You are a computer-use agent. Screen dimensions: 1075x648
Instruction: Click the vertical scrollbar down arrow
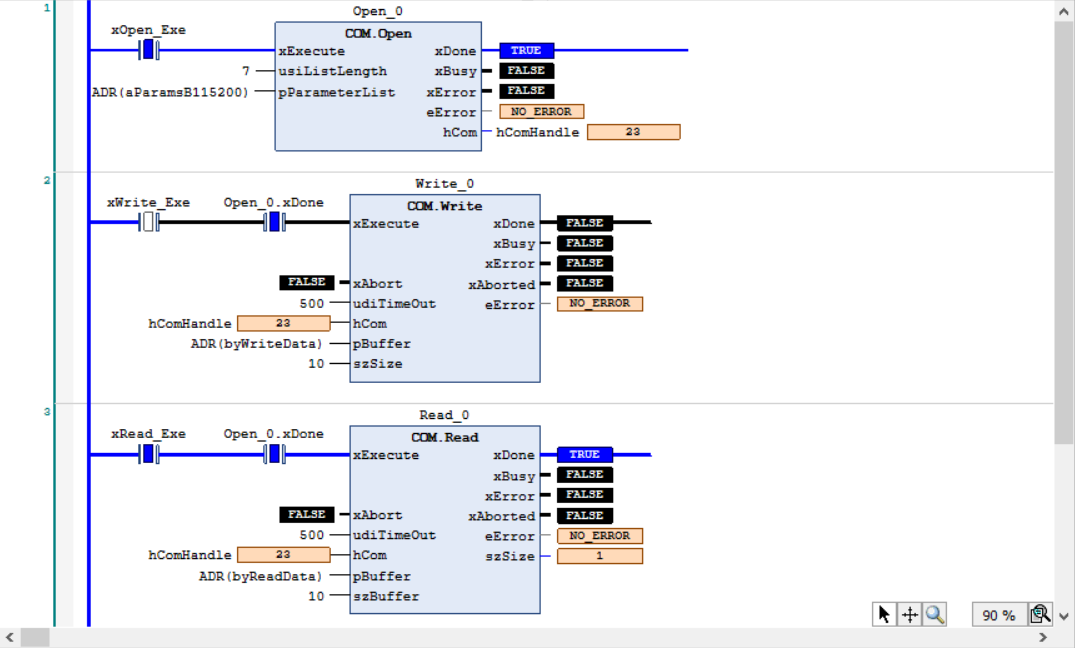tap(1064, 616)
